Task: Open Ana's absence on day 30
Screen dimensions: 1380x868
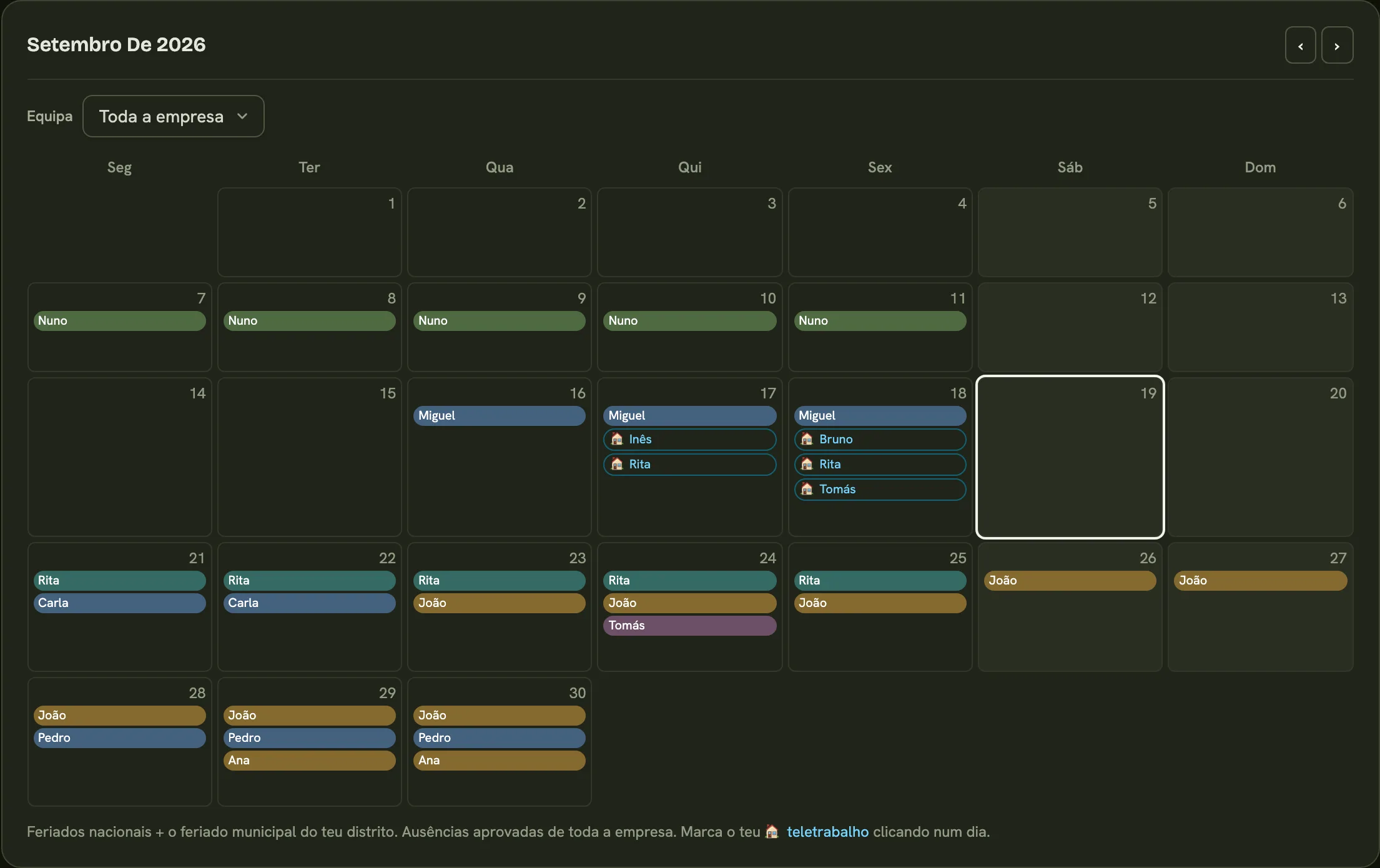Action: tap(499, 760)
